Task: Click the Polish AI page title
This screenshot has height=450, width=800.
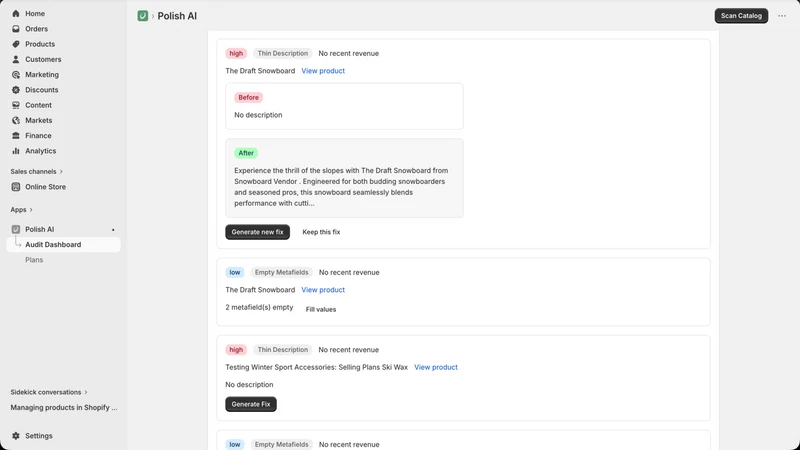Action: pyautogui.click(x=177, y=16)
